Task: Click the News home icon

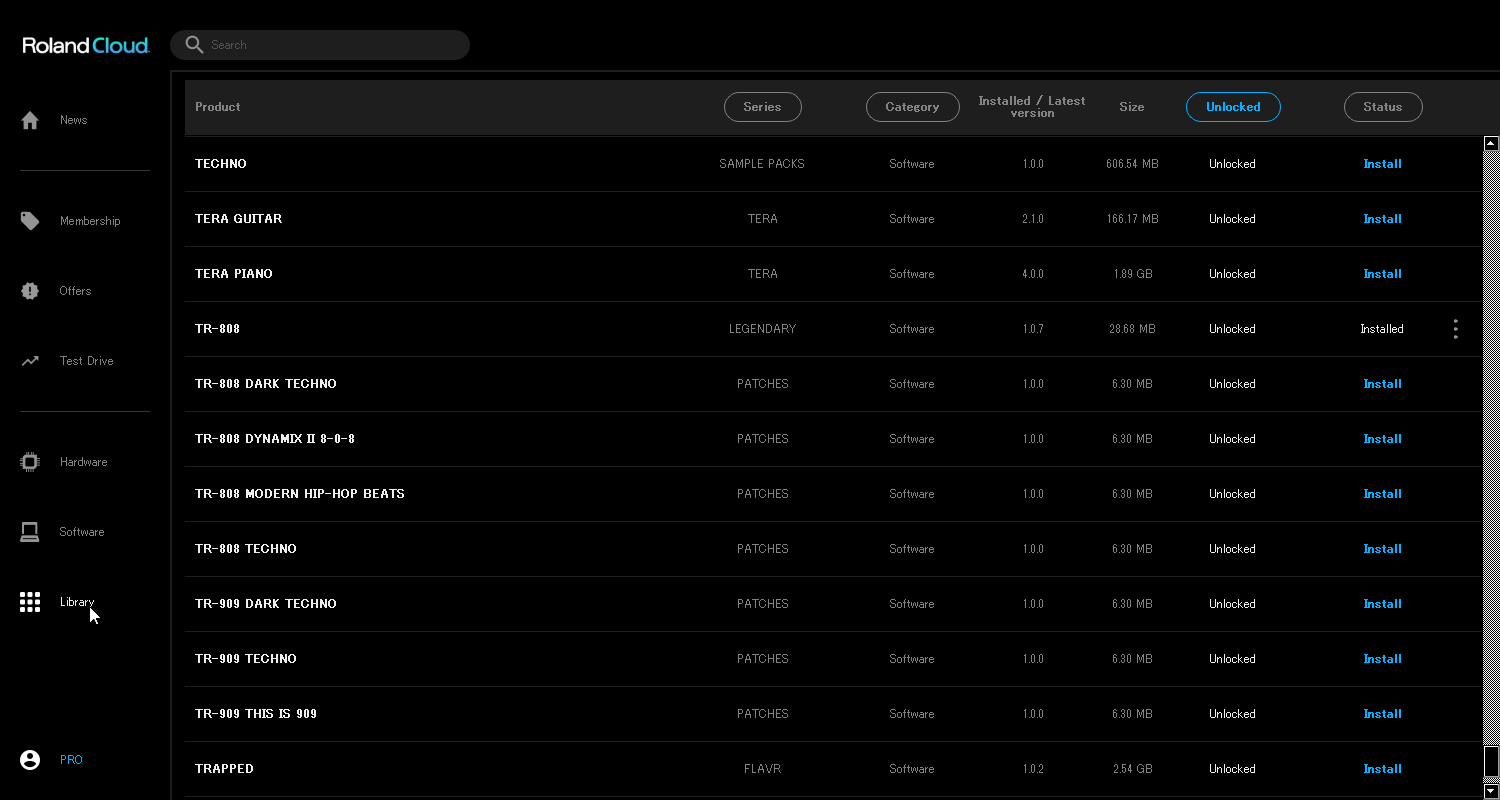Action: [30, 120]
